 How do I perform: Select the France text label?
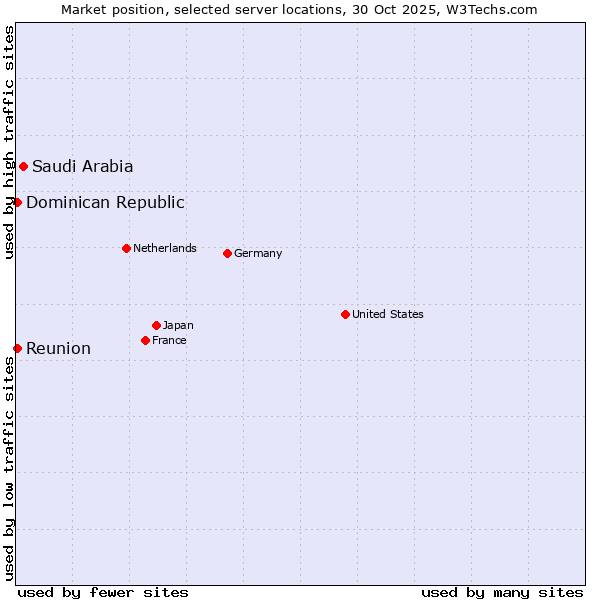point(169,340)
